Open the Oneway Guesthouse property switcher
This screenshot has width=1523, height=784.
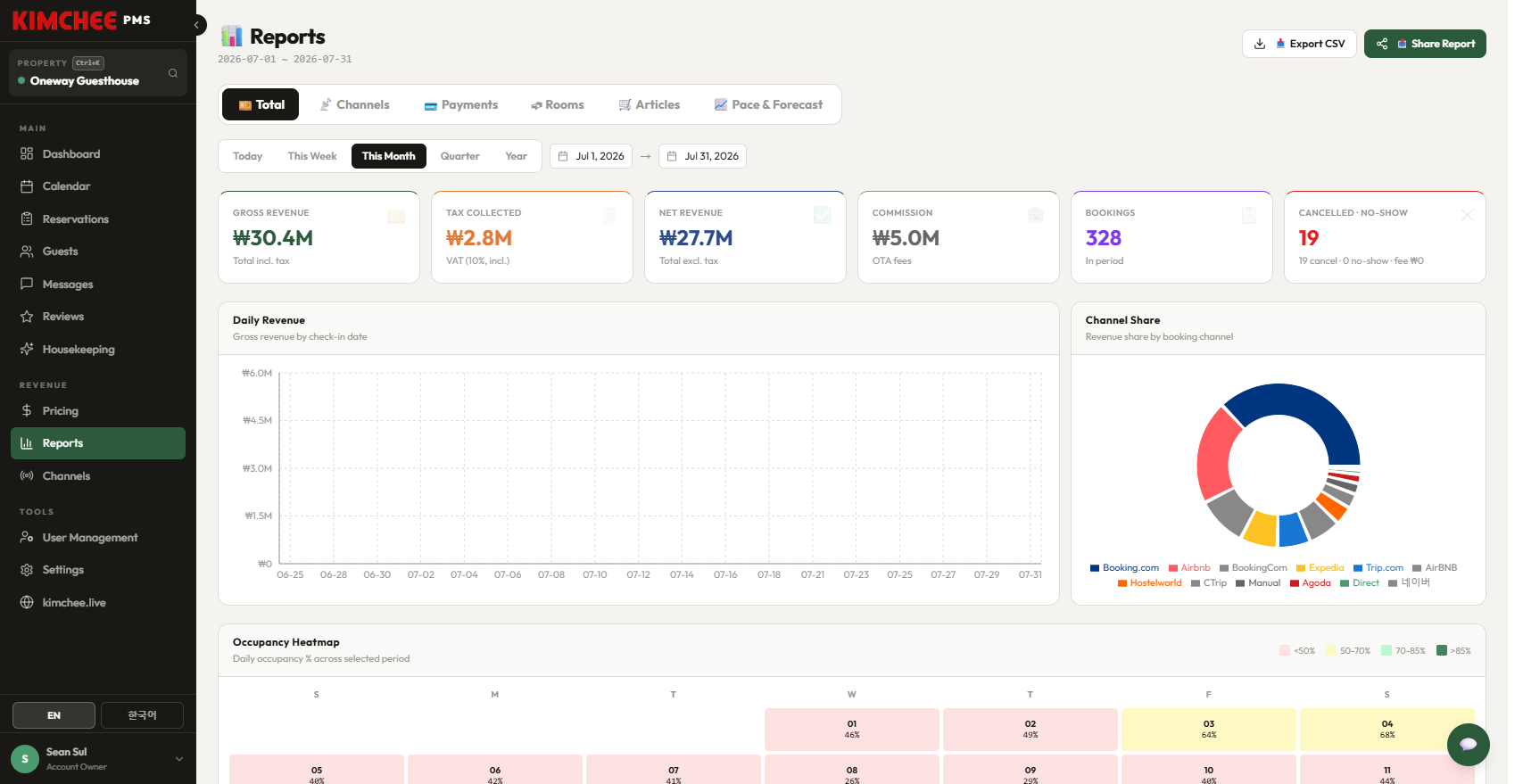tap(98, 73)
